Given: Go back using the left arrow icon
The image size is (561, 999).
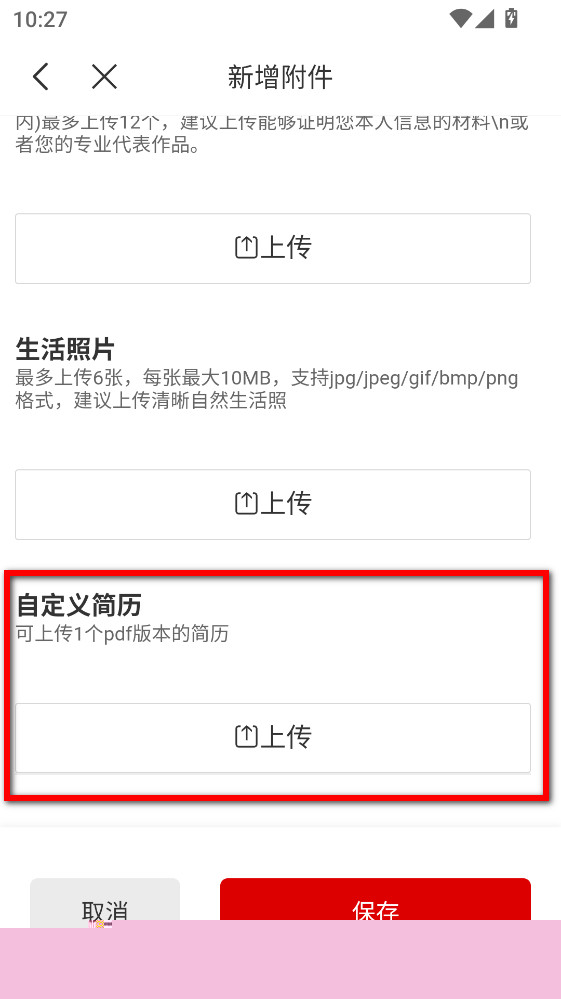Looking at the screenshot, I should pos(41,77).
